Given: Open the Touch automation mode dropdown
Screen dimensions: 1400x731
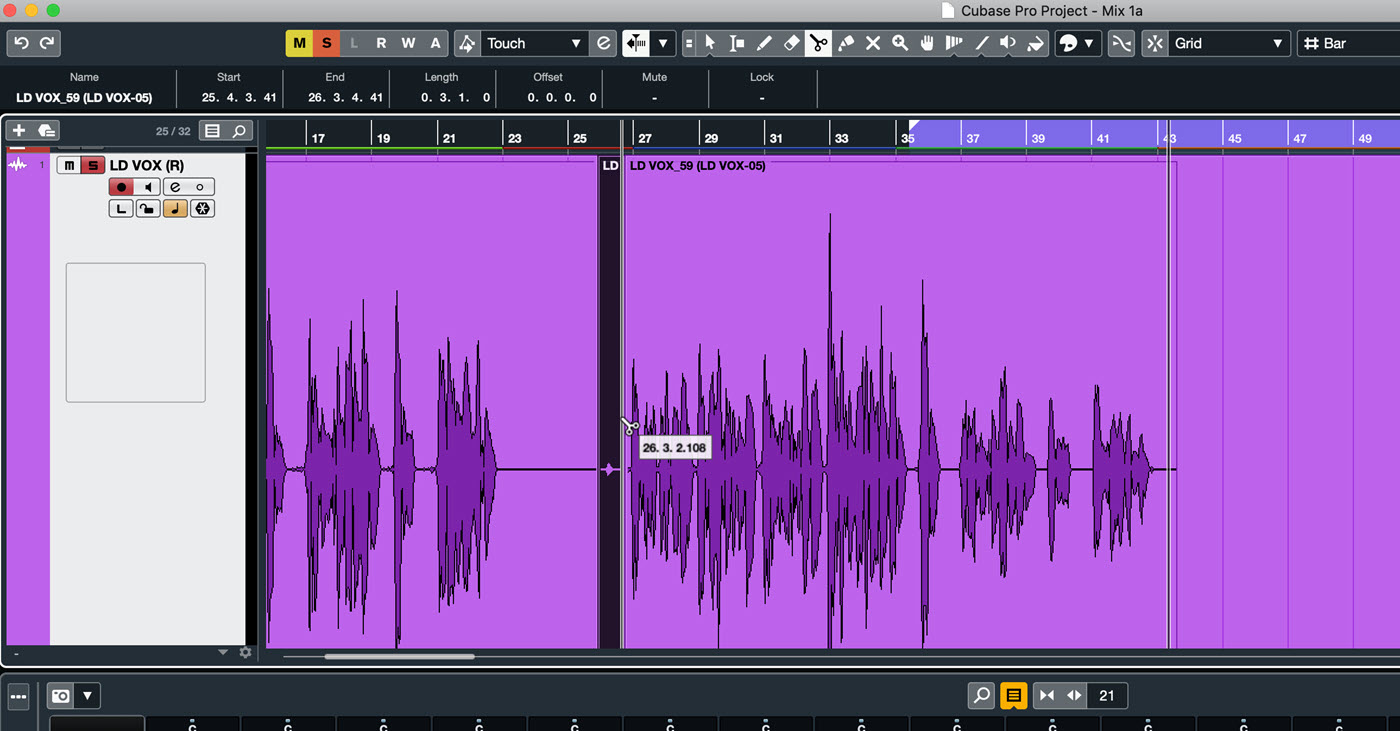Looking at the screenshot, I should 533,43.
